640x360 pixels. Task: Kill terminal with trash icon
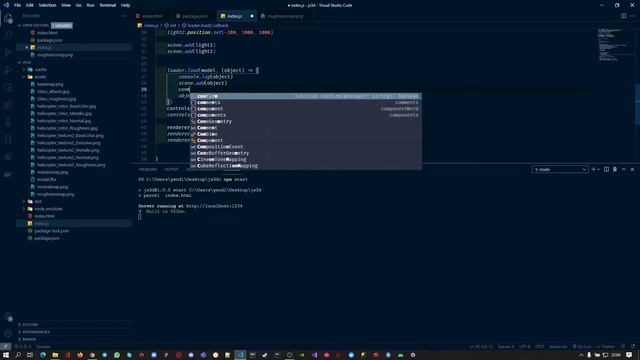click(615, 169)
